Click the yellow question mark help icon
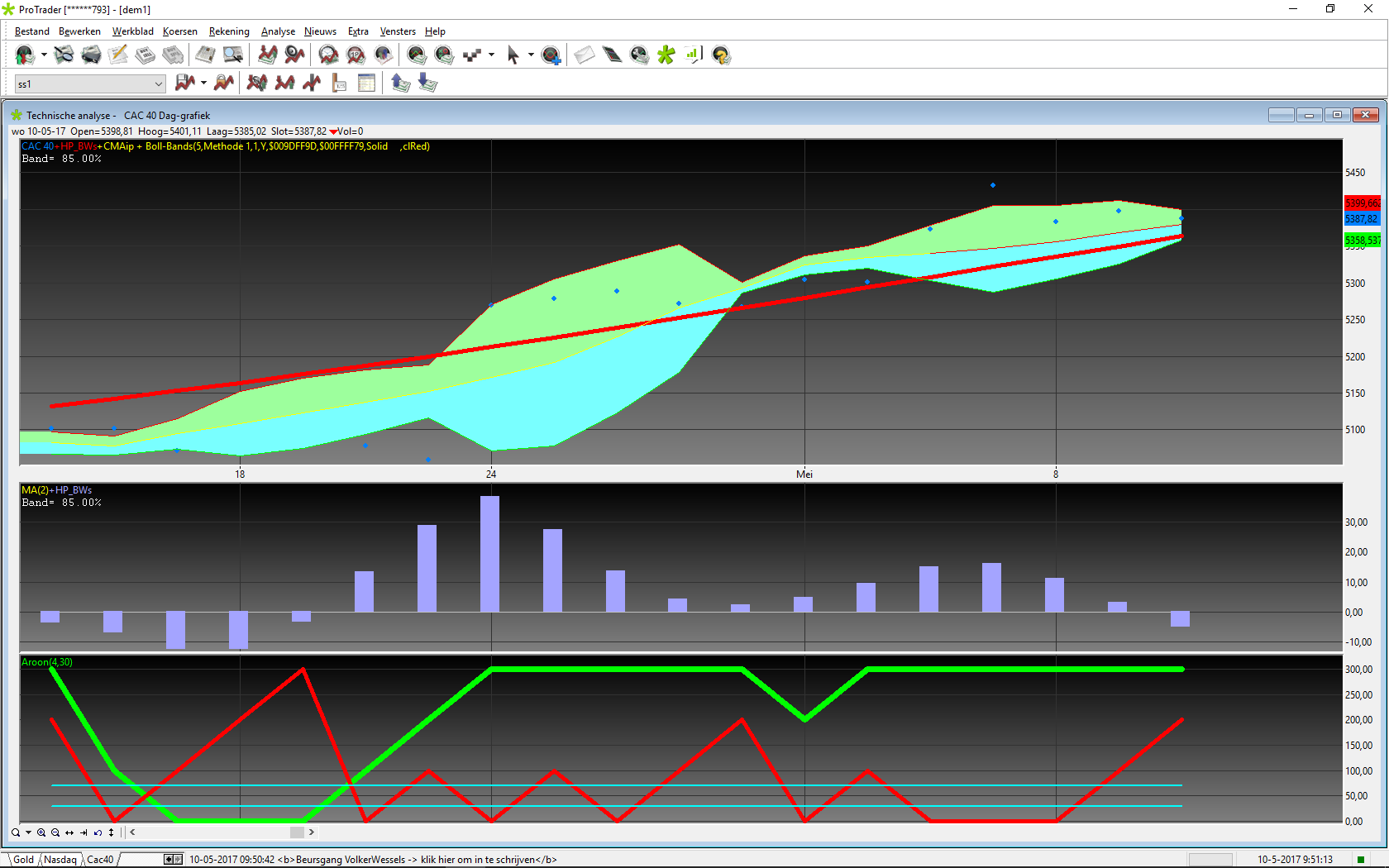The width and height of the screenshot is (1389, 868). click(721, 55)
